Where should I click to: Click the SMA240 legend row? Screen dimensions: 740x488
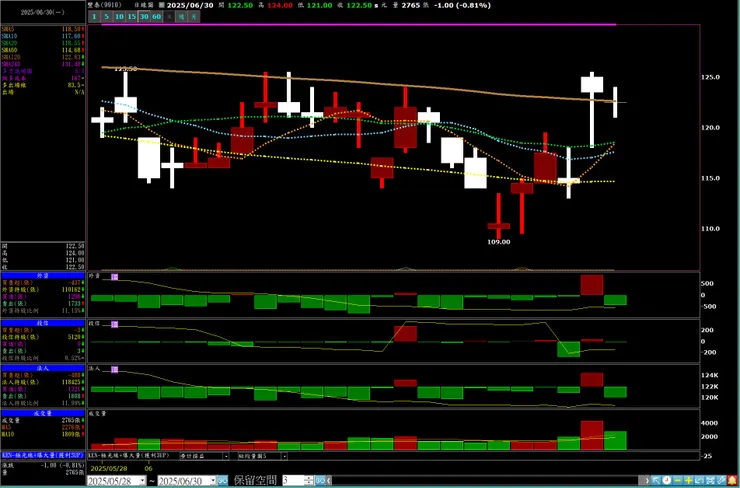43,64
